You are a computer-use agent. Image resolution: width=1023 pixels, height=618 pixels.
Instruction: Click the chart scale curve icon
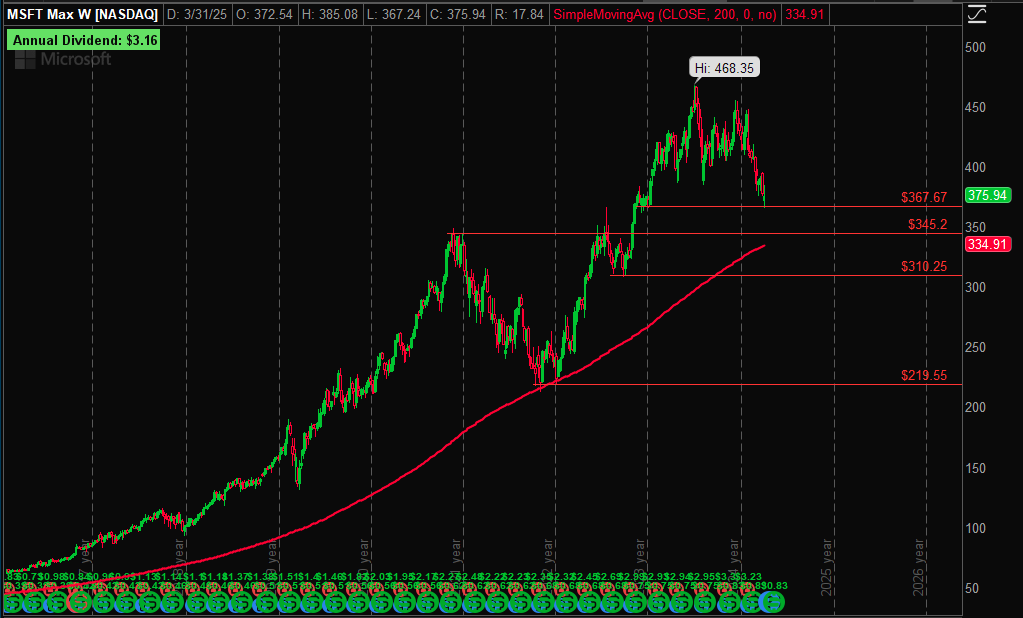click(x=978, y=14)
